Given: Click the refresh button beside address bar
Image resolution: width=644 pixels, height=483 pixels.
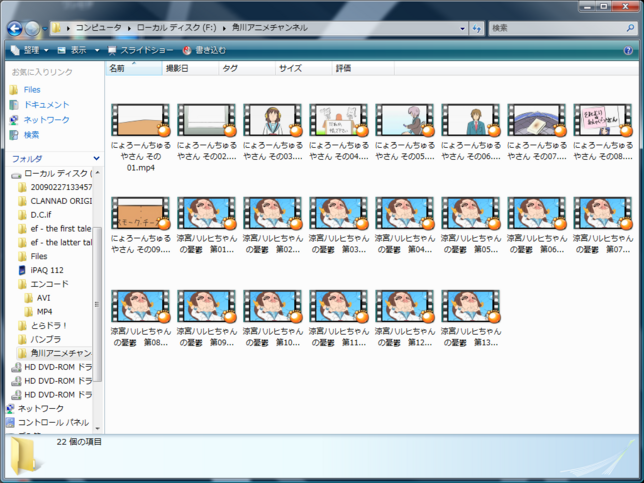Looking at the screenshot, I should 476,28.
